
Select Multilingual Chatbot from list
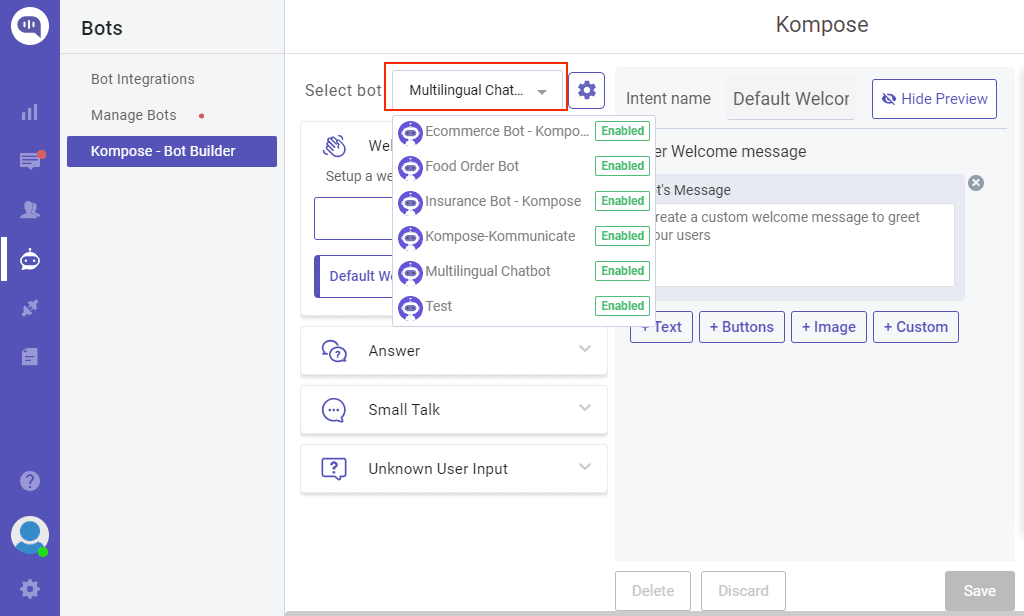coord(524,271)
